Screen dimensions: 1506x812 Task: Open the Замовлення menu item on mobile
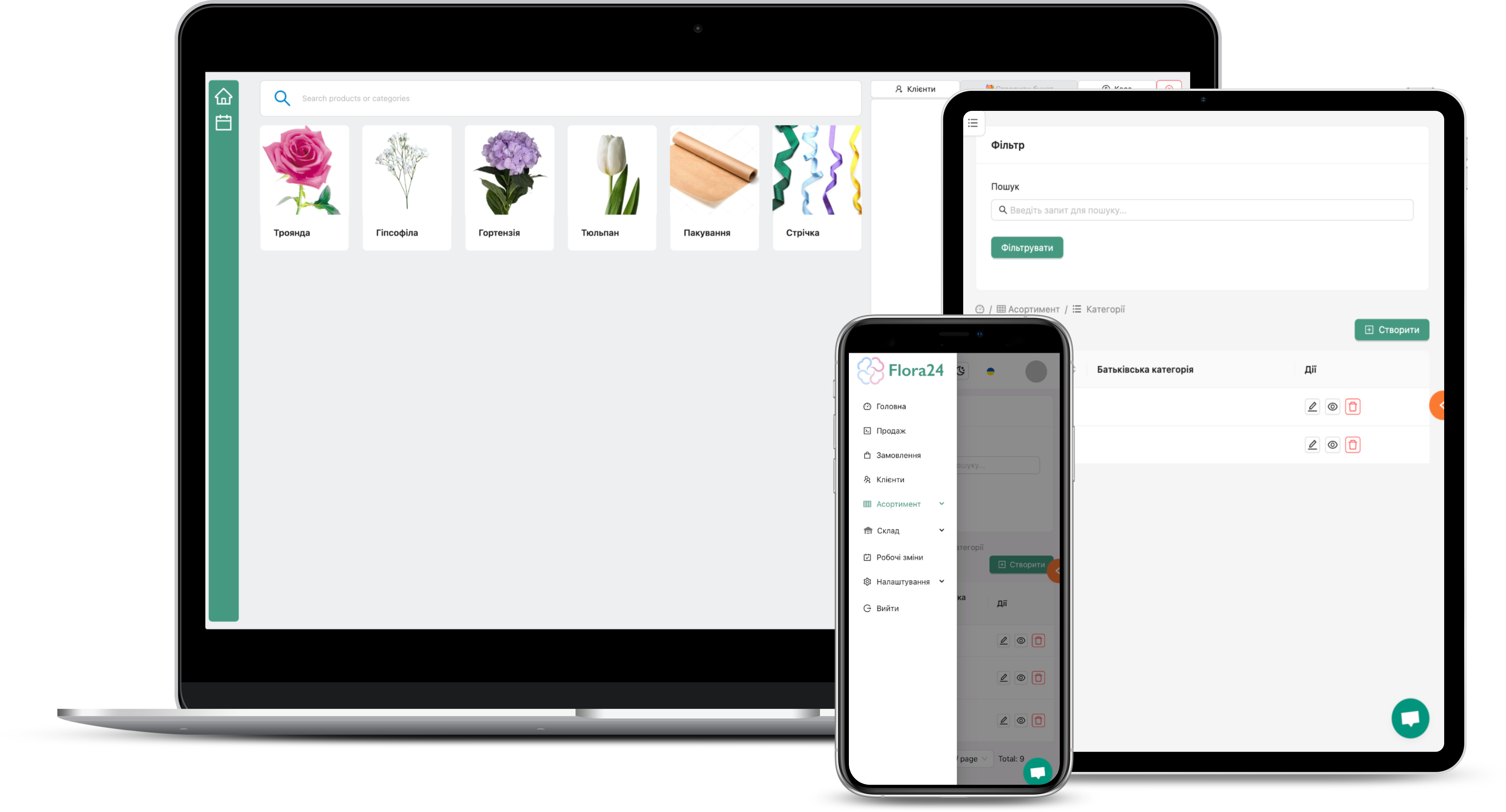point(898,455)
